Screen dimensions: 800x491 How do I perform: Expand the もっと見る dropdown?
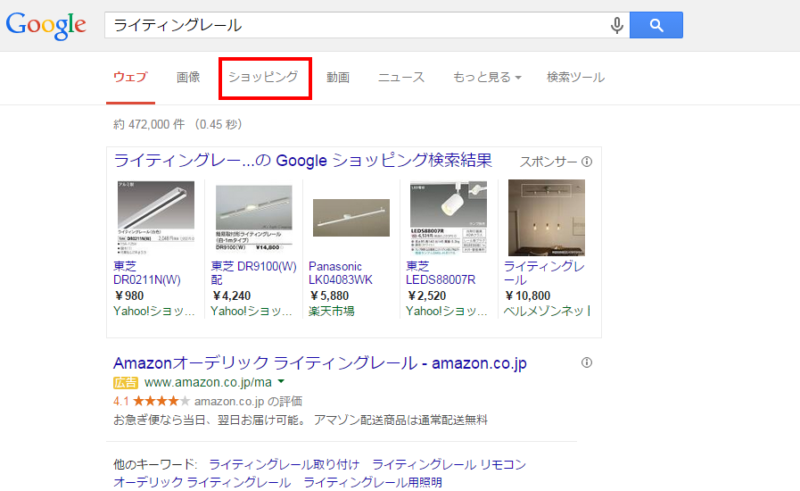487,78
